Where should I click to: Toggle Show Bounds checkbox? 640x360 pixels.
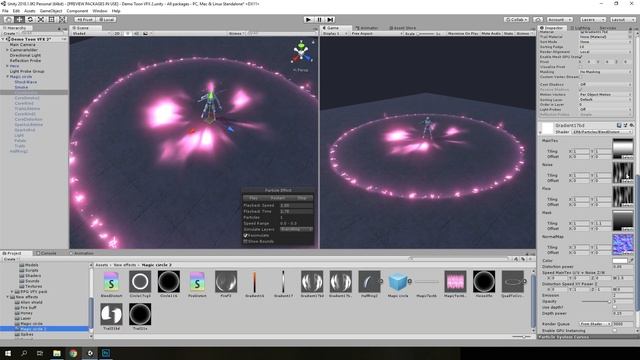(246, 241)
